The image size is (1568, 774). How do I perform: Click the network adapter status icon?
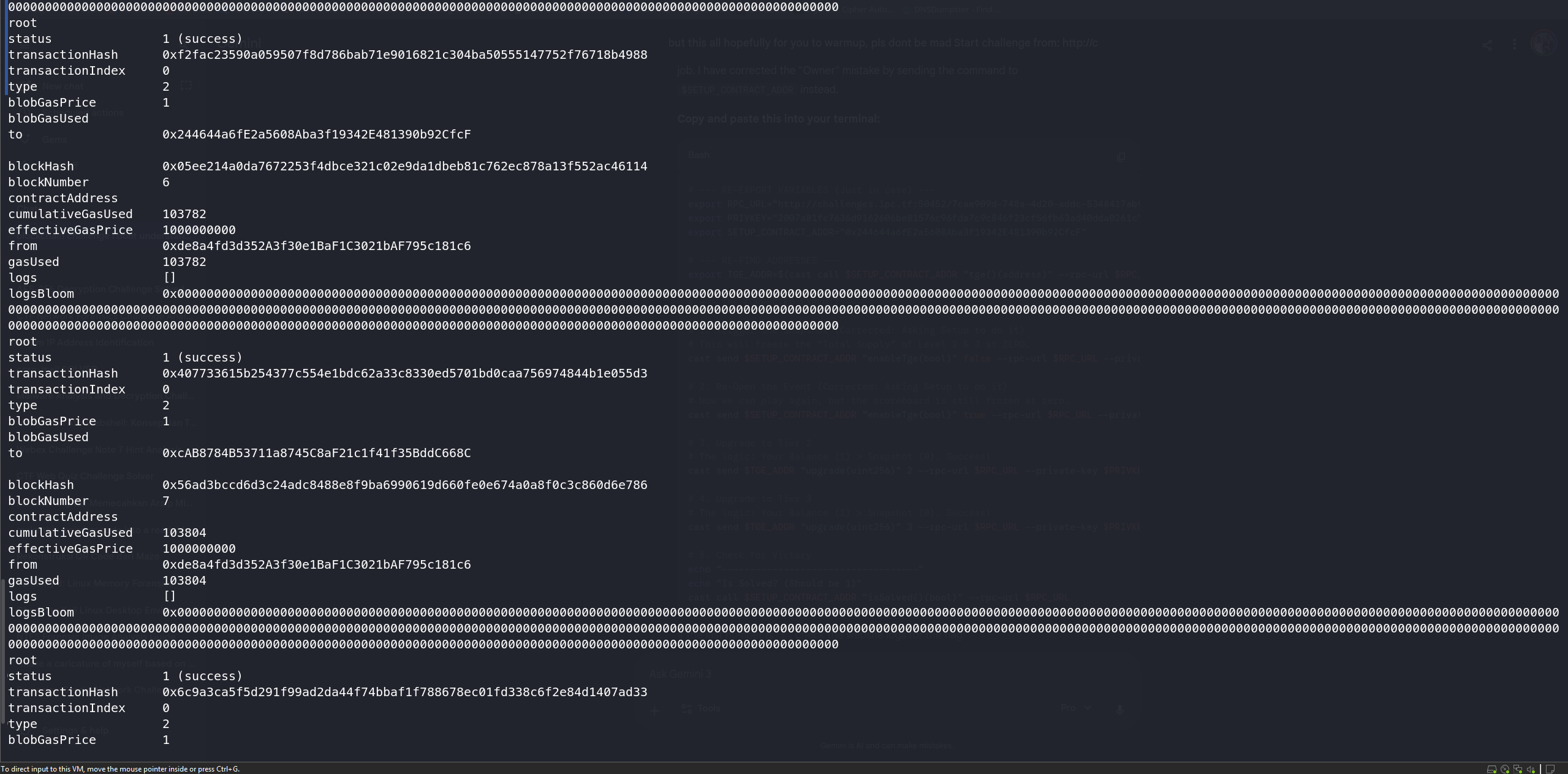click(x=1518, y=769)
